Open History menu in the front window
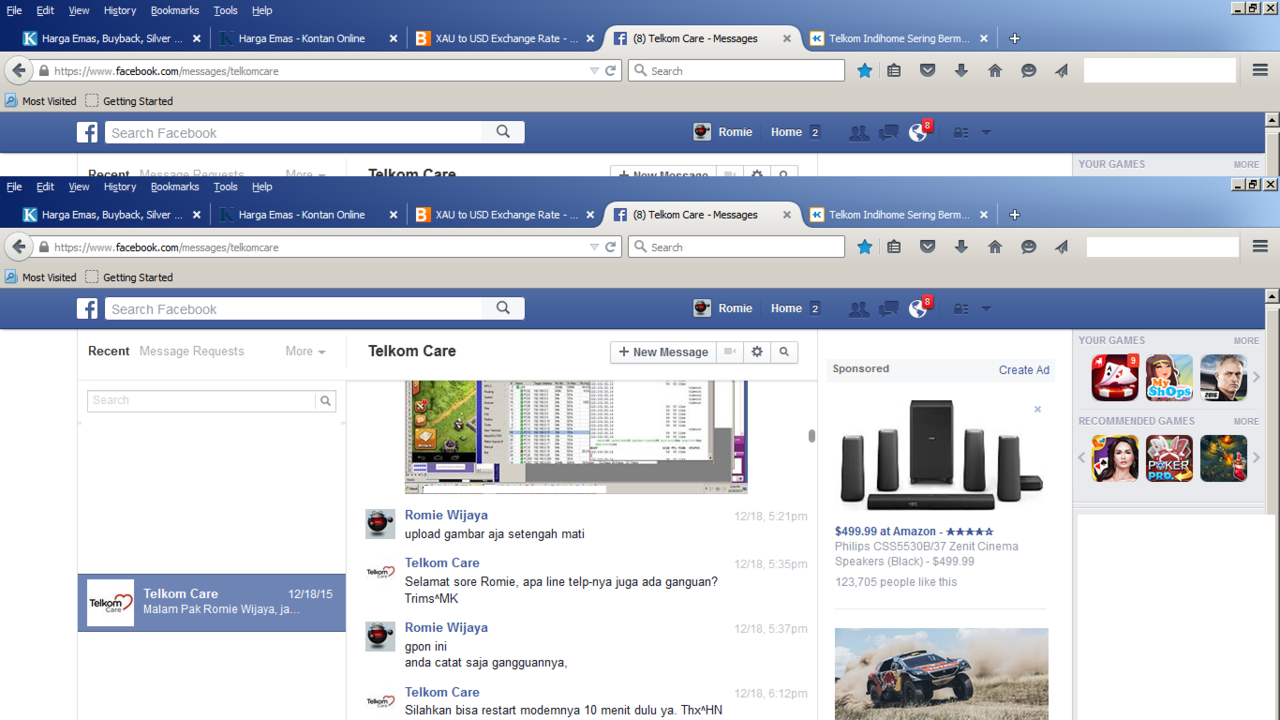Screen dimensions: 1280x720 120,187
